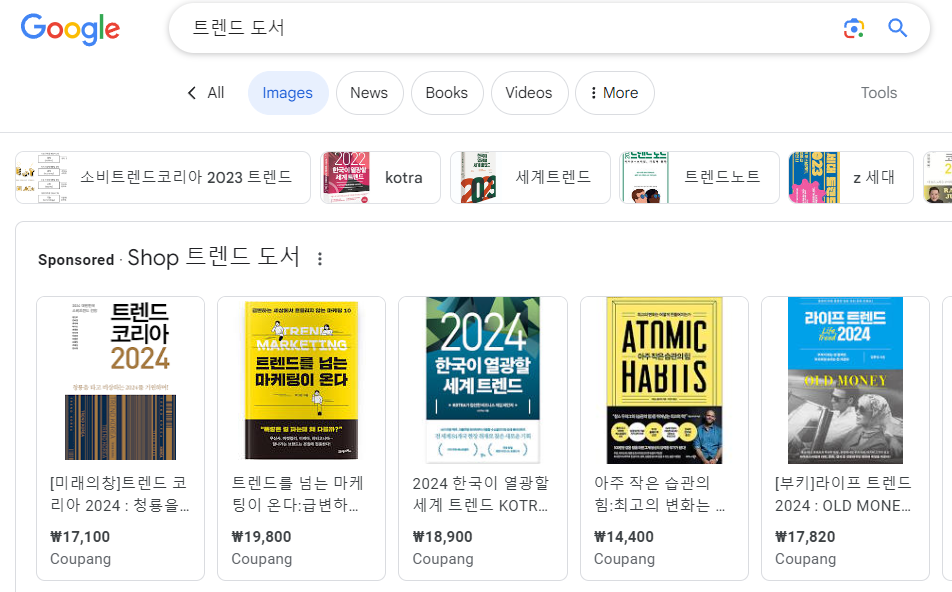
Task: Click Coupang seller under ₩17,100
Action: click(80, 559)
